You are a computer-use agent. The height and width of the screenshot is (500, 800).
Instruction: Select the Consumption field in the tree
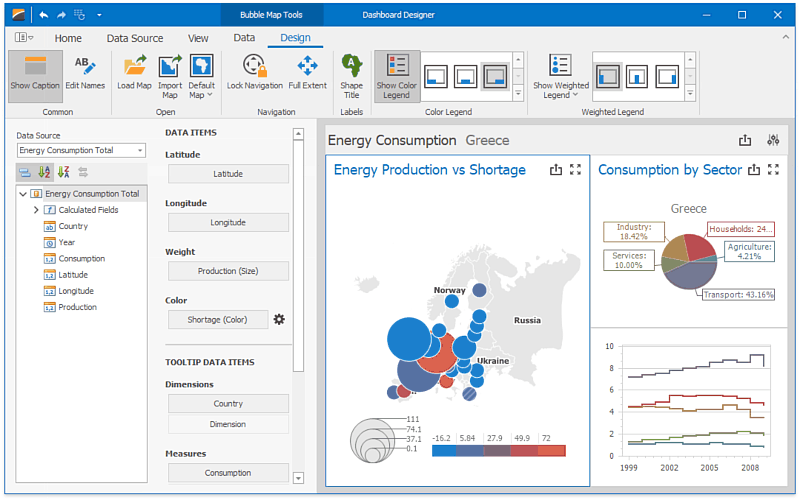tap(81, 258)
